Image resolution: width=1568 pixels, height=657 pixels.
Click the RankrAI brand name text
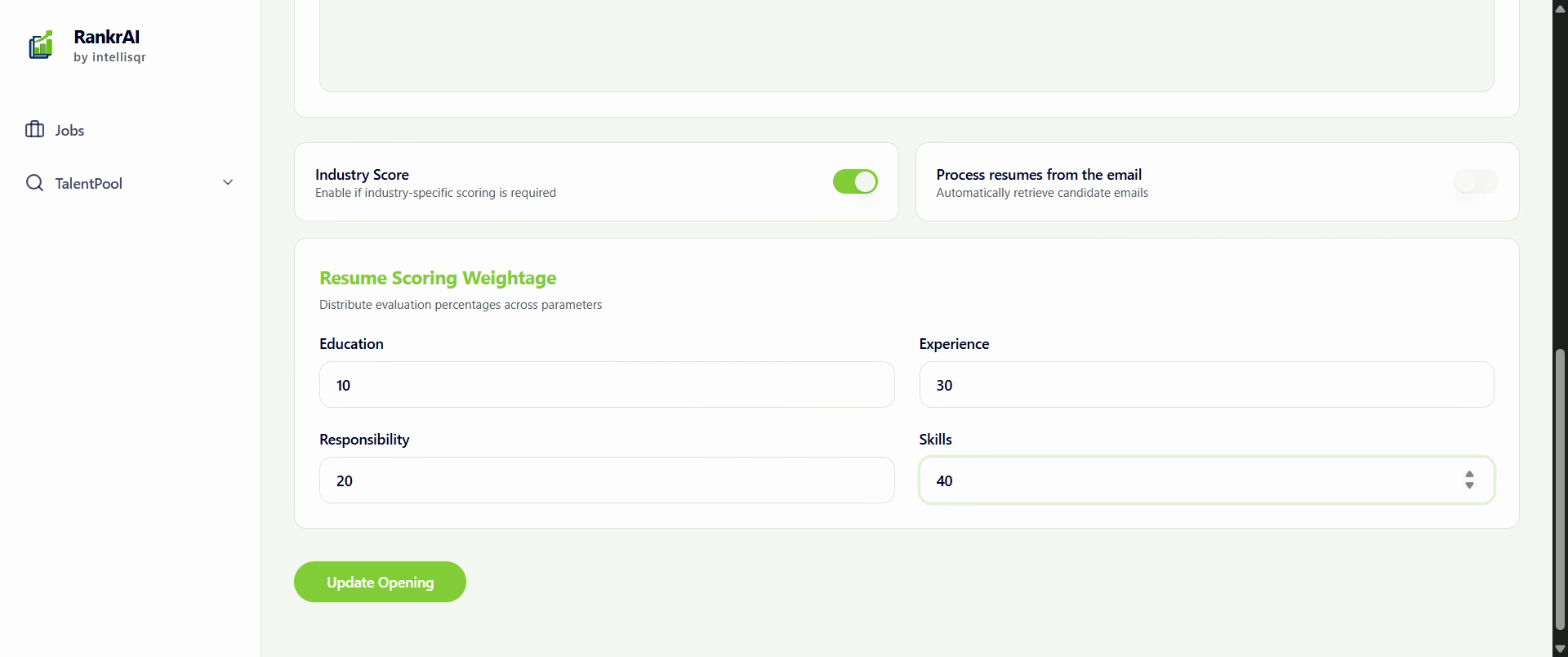tap(106, 37)
